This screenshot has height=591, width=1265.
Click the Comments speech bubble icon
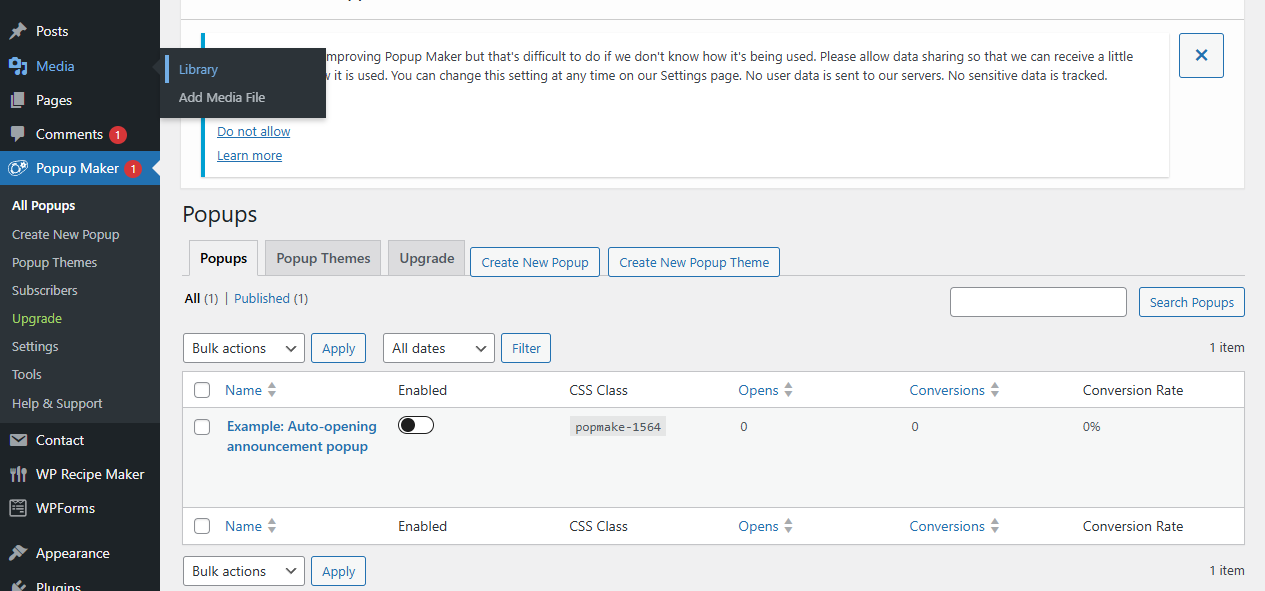point(18,134)
